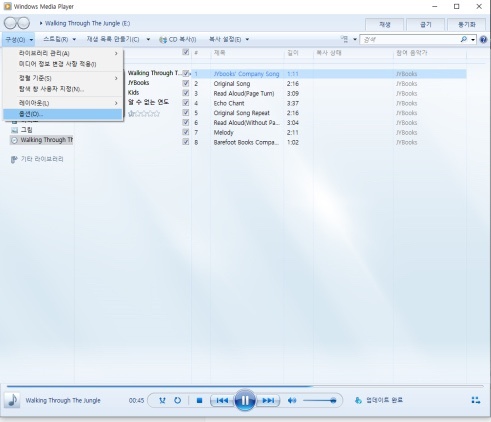Click the 3:37 track length

[293, 103]
